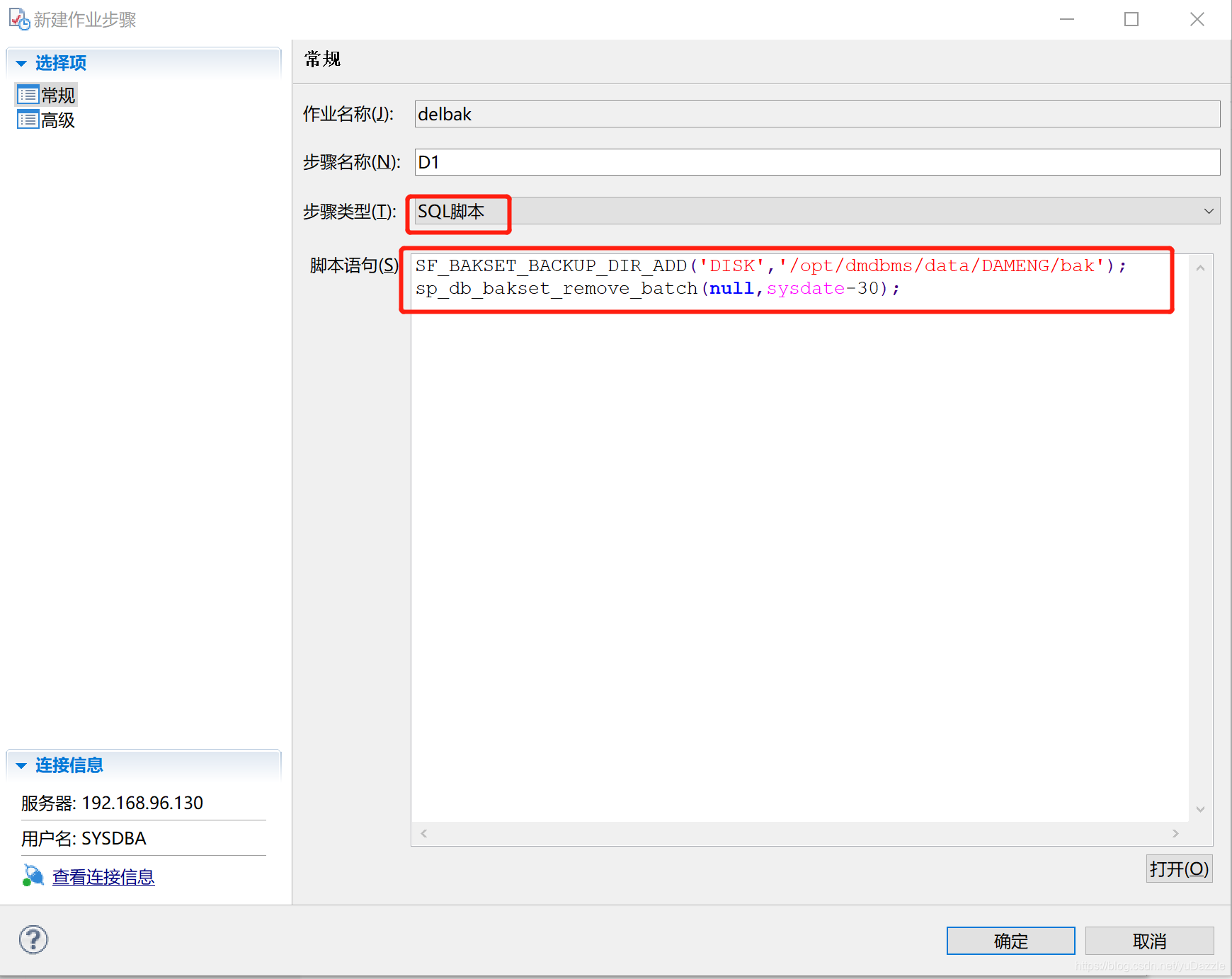Close the 新建作业步骤 window
Viewport: 1232px width, 979px height.
(1197, 19)
